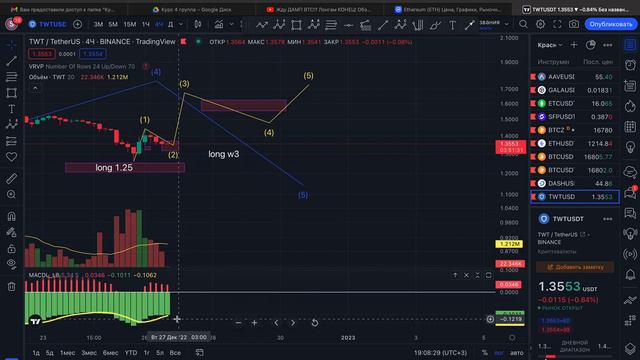The image size is (640, 360).
Task: Open the calendar icon in right sidebar
Action: point(630,127)
